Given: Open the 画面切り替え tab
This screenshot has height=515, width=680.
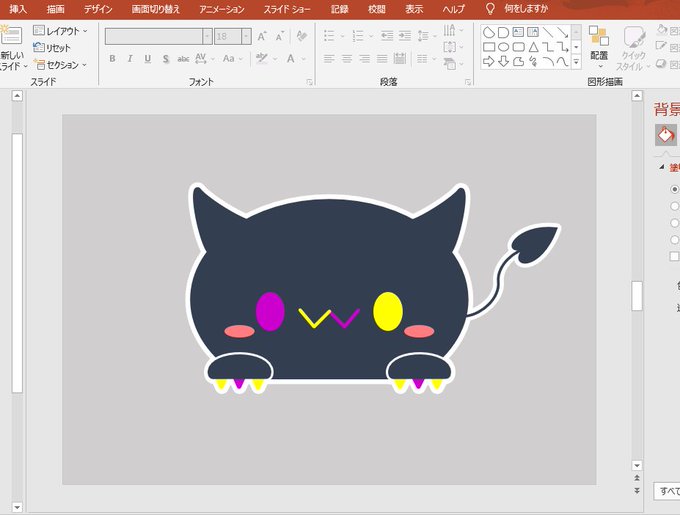Looking at the screenshot, I should 156,9.
